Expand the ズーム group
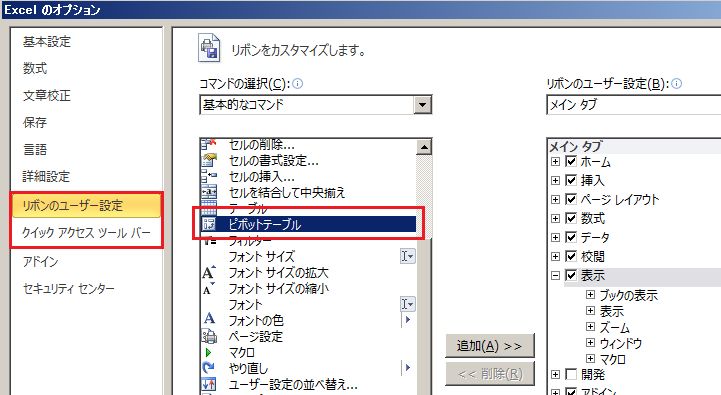Image resolution: width=721 pixels, height=395 pixels. tap(590, 327)
